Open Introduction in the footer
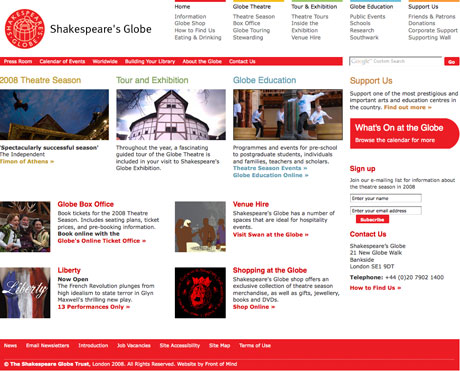460x371 pixels. point(93,345)
